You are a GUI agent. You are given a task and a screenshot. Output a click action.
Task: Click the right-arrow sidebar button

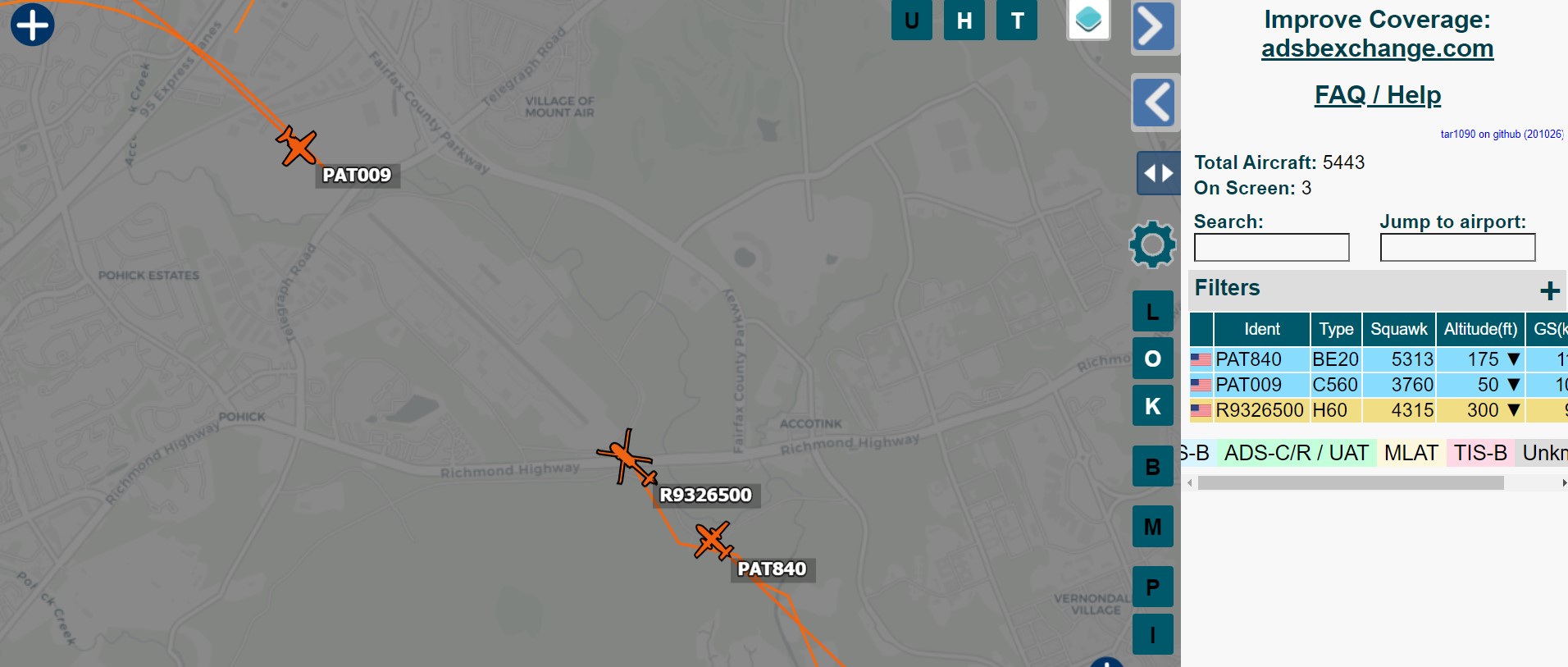tap(1153, 27)
